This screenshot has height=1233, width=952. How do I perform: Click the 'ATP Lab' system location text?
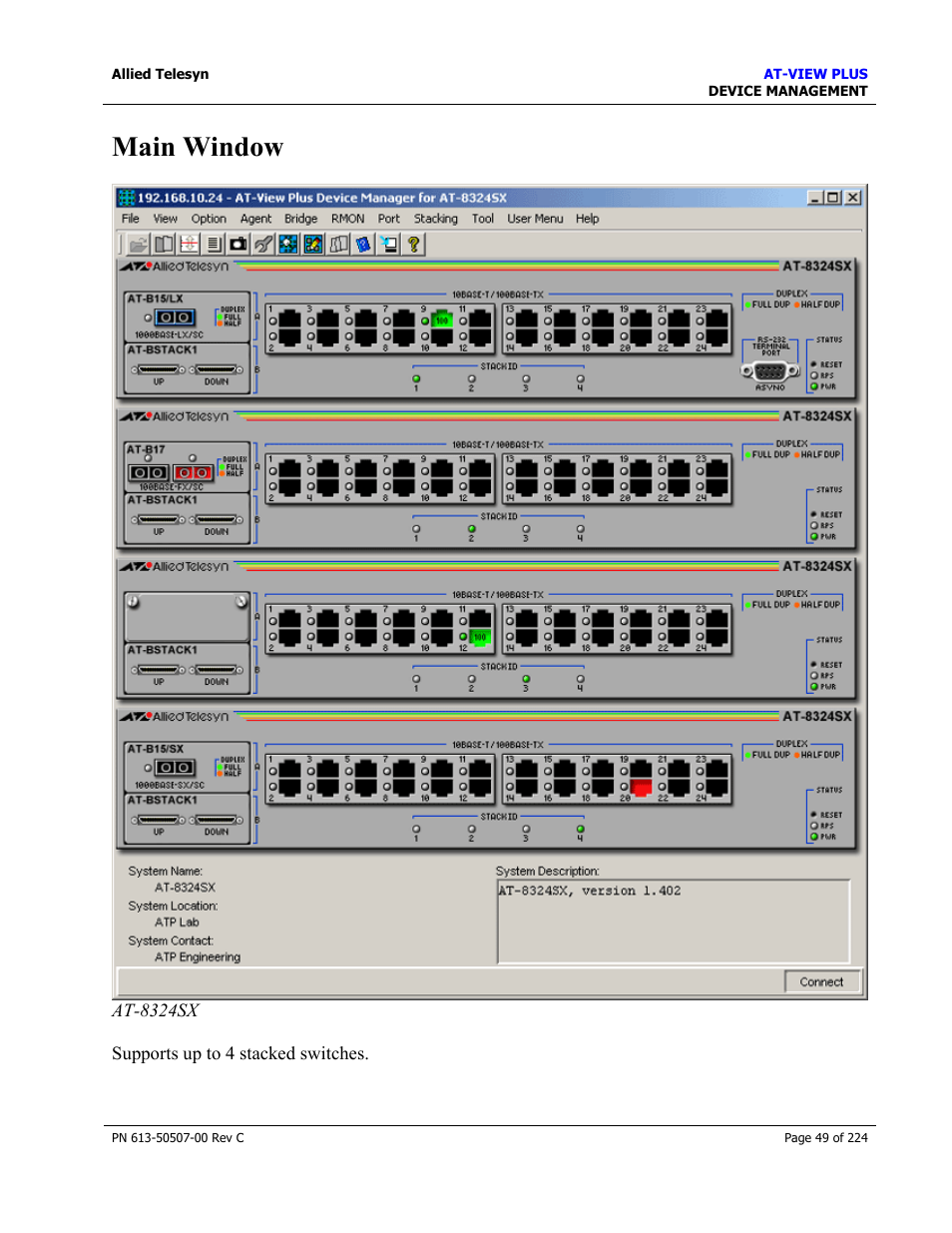(x=177, y=923)
